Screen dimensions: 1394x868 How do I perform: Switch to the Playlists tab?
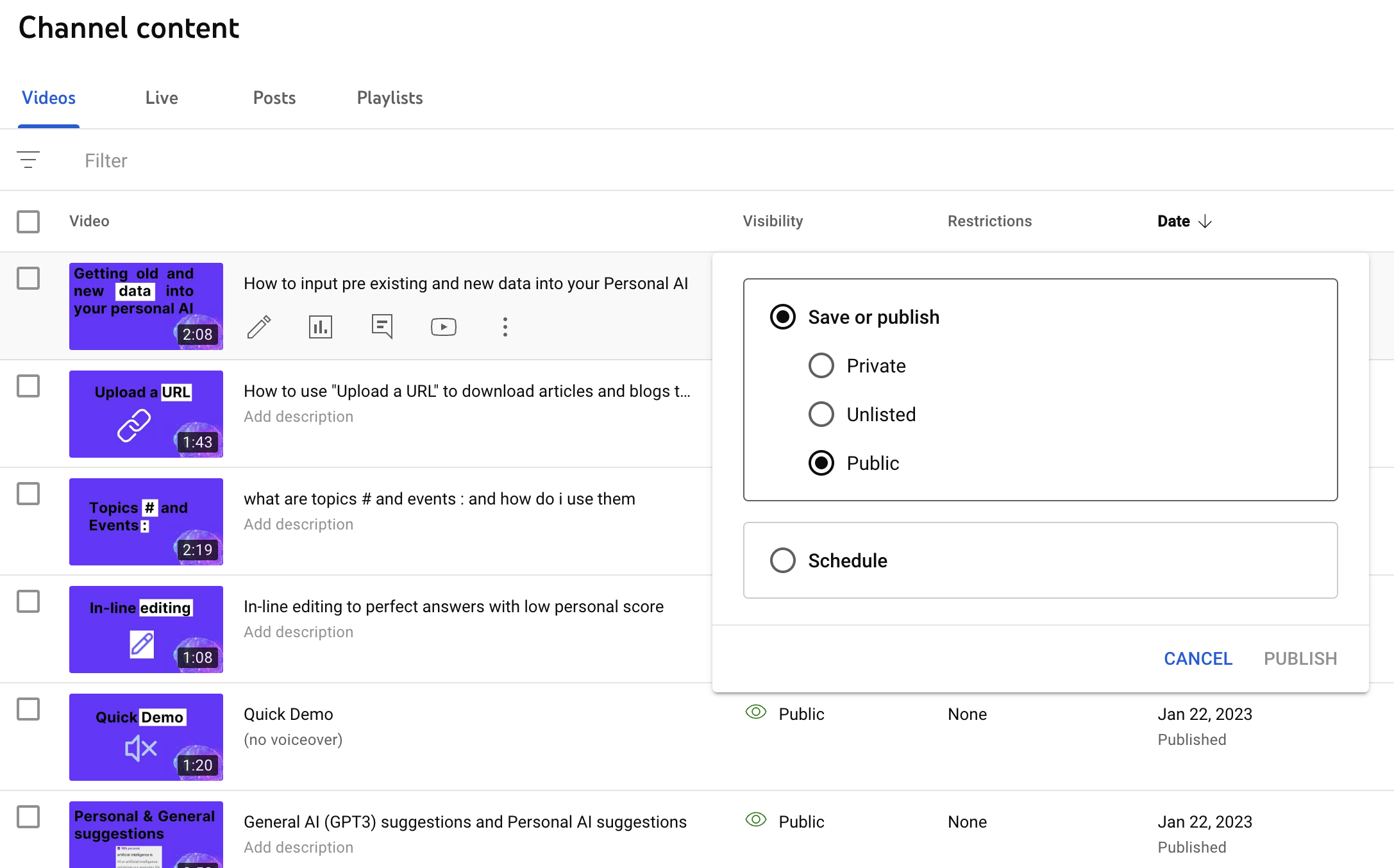pos(389,98)
